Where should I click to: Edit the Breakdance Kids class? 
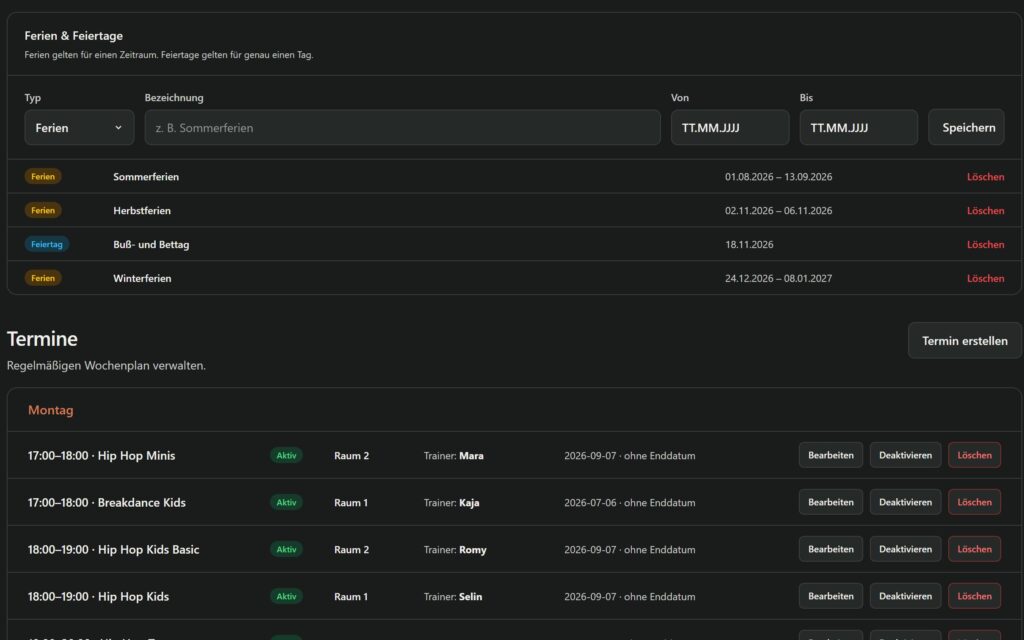coord(830,502)
